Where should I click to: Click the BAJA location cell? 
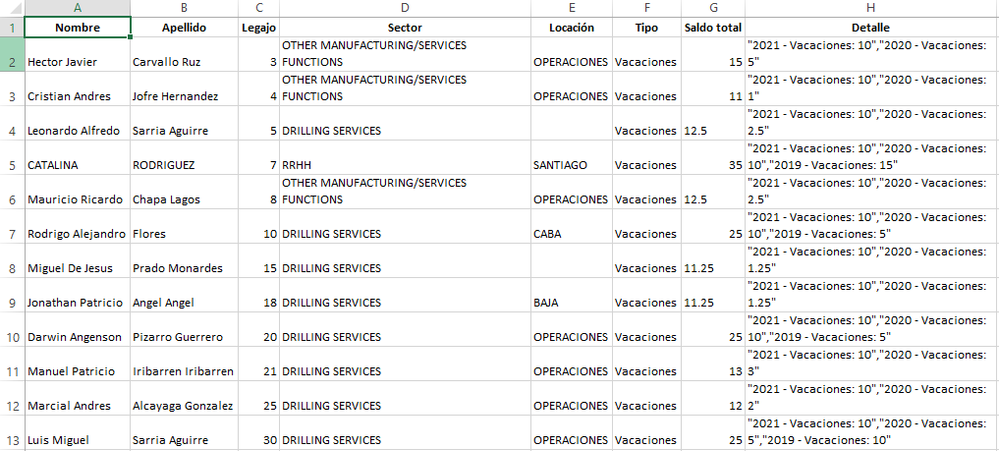click(x=571, y=295)
